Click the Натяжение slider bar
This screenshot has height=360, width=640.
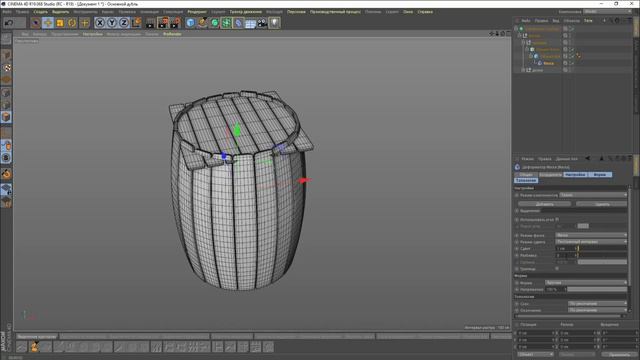(x=597, y=289)
